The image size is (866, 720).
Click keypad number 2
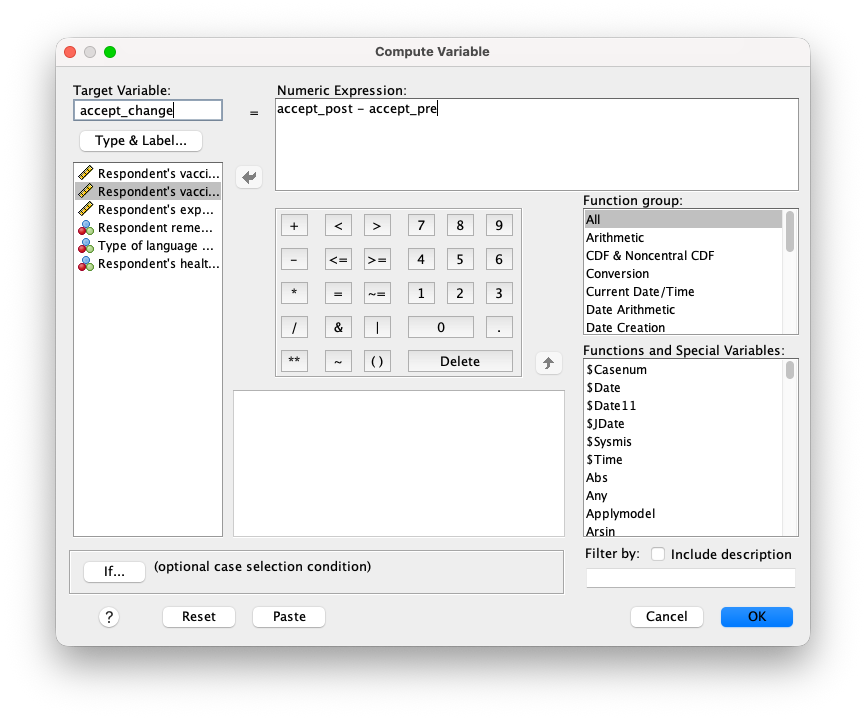tap(460, 293)
